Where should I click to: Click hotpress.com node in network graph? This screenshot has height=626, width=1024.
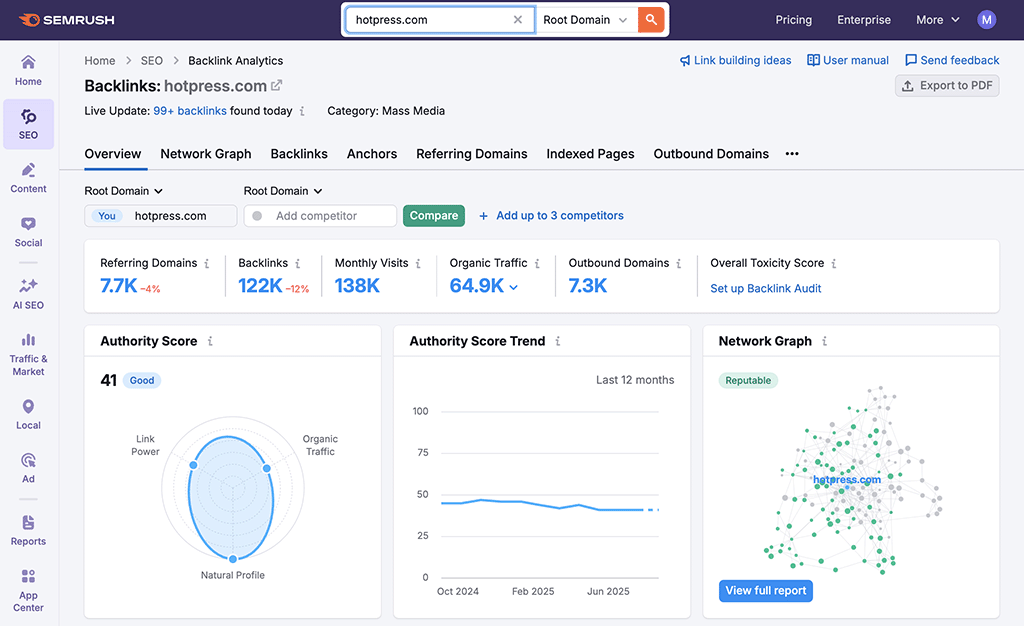click(846, 480)
